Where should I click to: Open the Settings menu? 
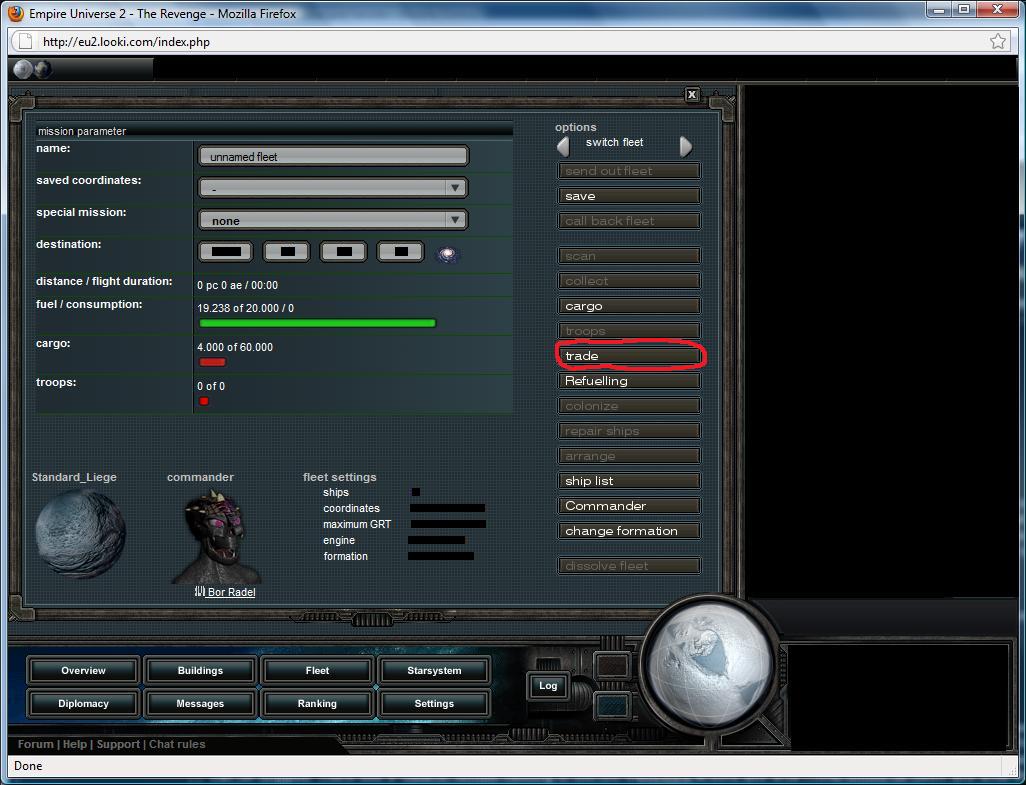coord(434,703)
